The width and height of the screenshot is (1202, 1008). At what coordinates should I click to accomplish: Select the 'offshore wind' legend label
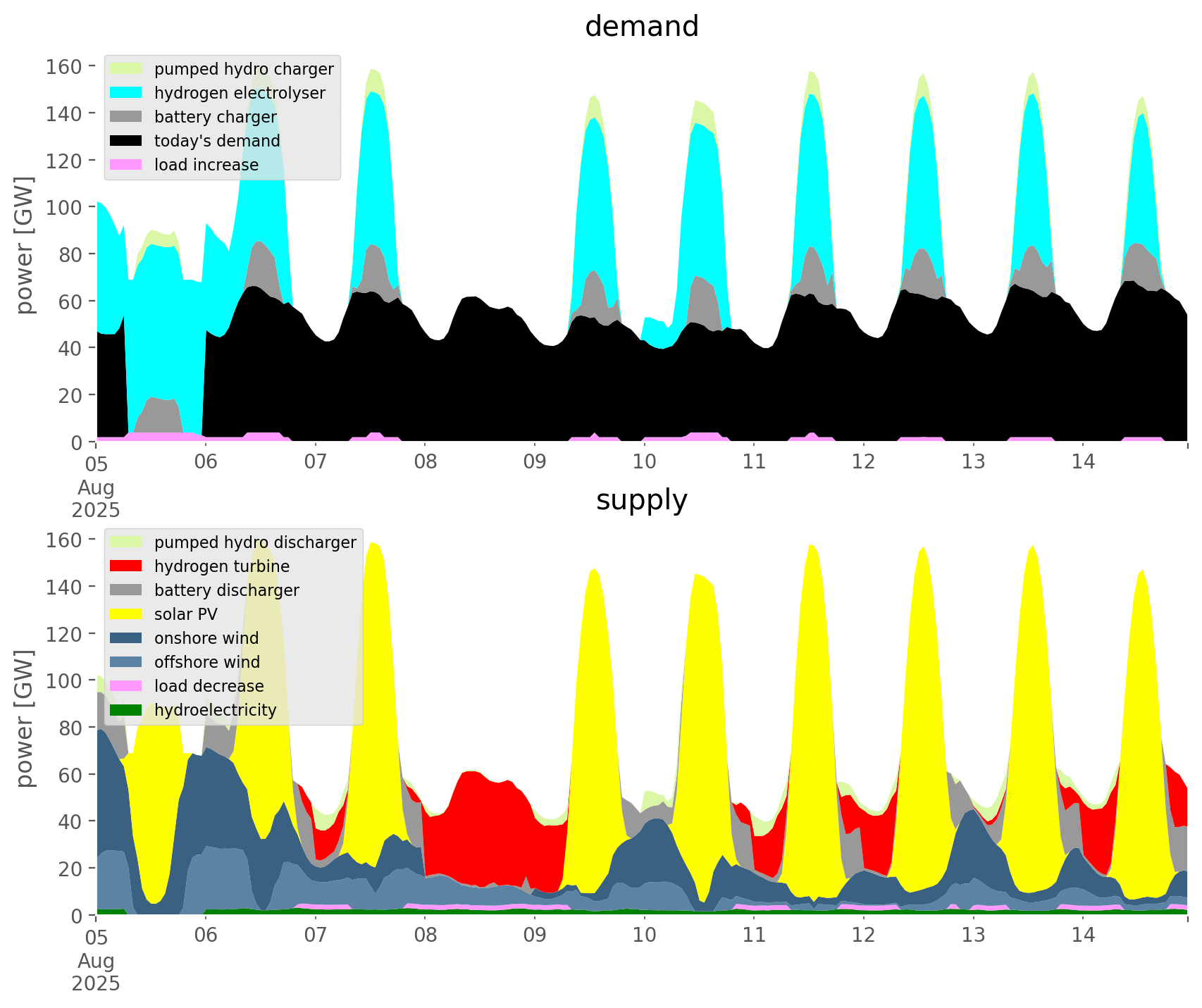pos(206,662)
